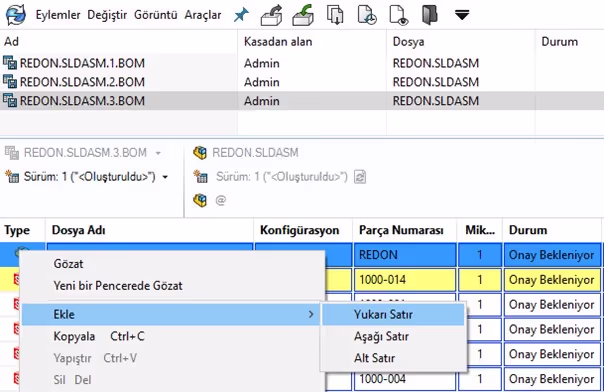Screen dimensions: 604x392
Task: Click the document history clock icon
Action: pos(367,15)
